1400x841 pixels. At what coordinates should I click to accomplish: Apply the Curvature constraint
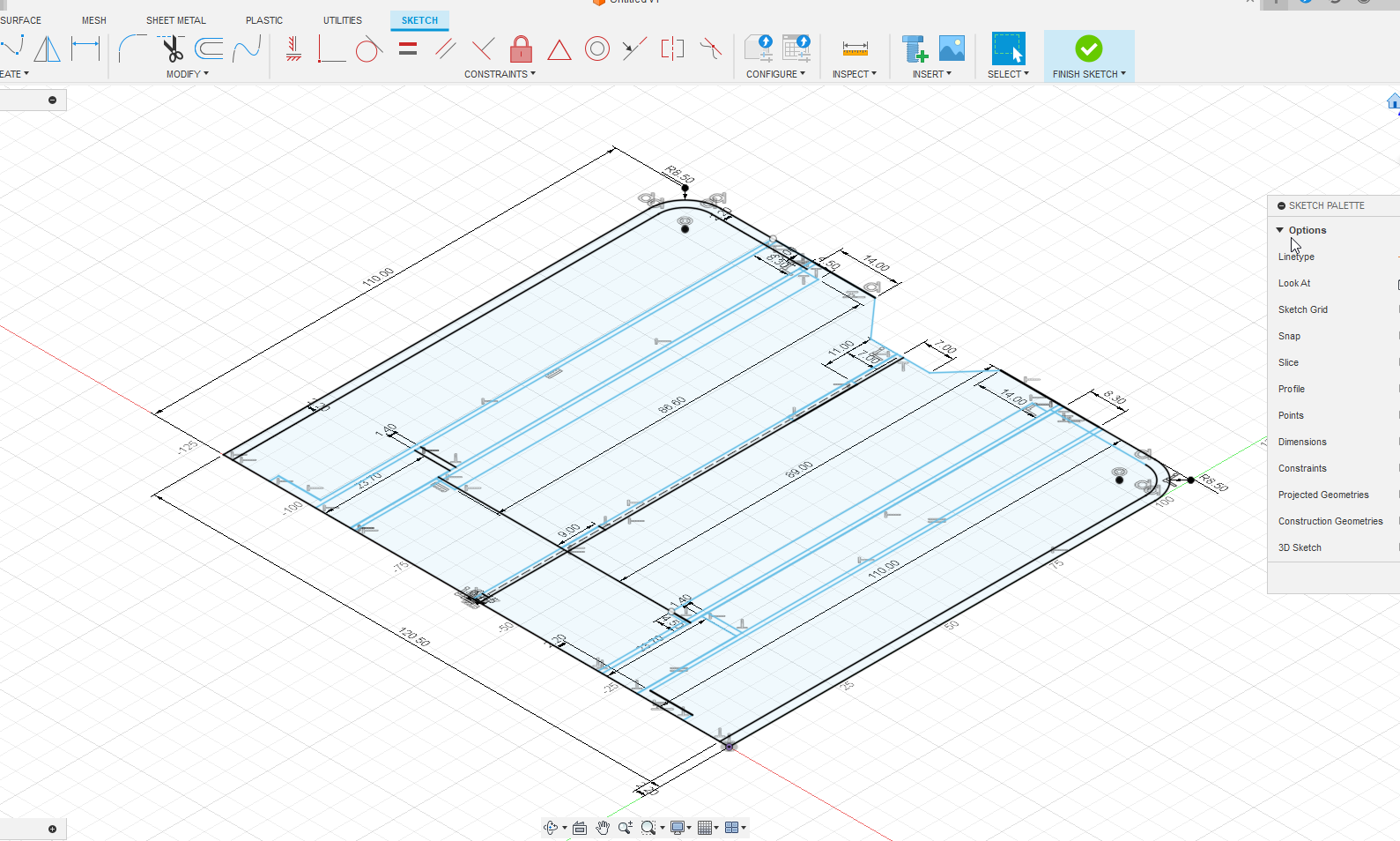coord(710,48)
